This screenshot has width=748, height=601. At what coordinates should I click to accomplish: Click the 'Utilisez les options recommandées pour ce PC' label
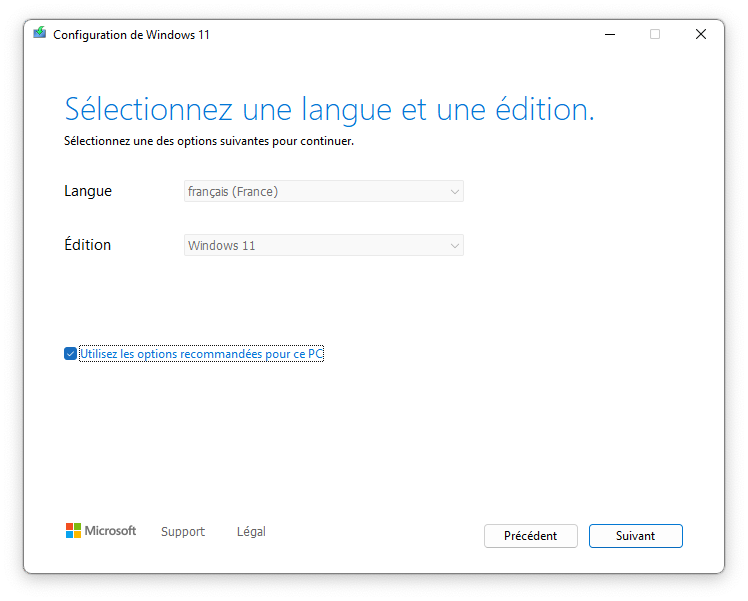click(x=201, y=354)
